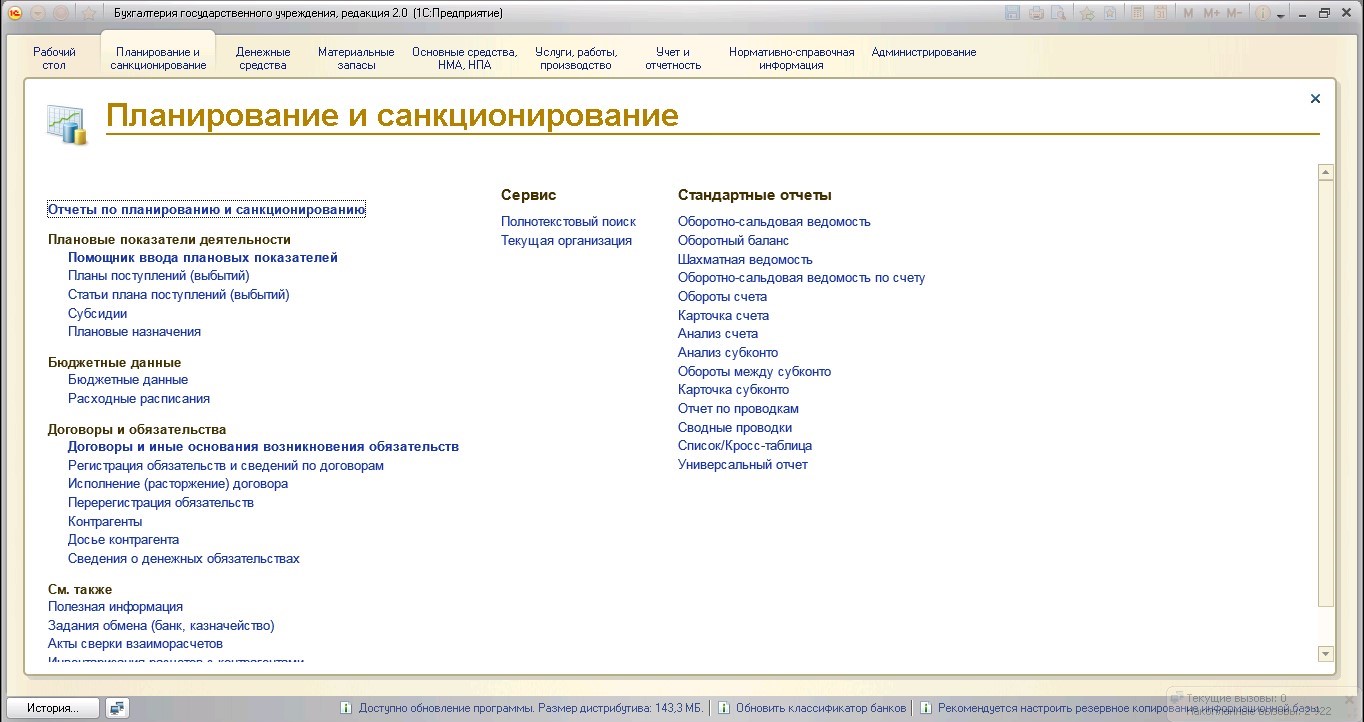This screenshot has width=1364, height=722.
Task: Launch Полнотекстовый поиск service
Action: point(568,221)
